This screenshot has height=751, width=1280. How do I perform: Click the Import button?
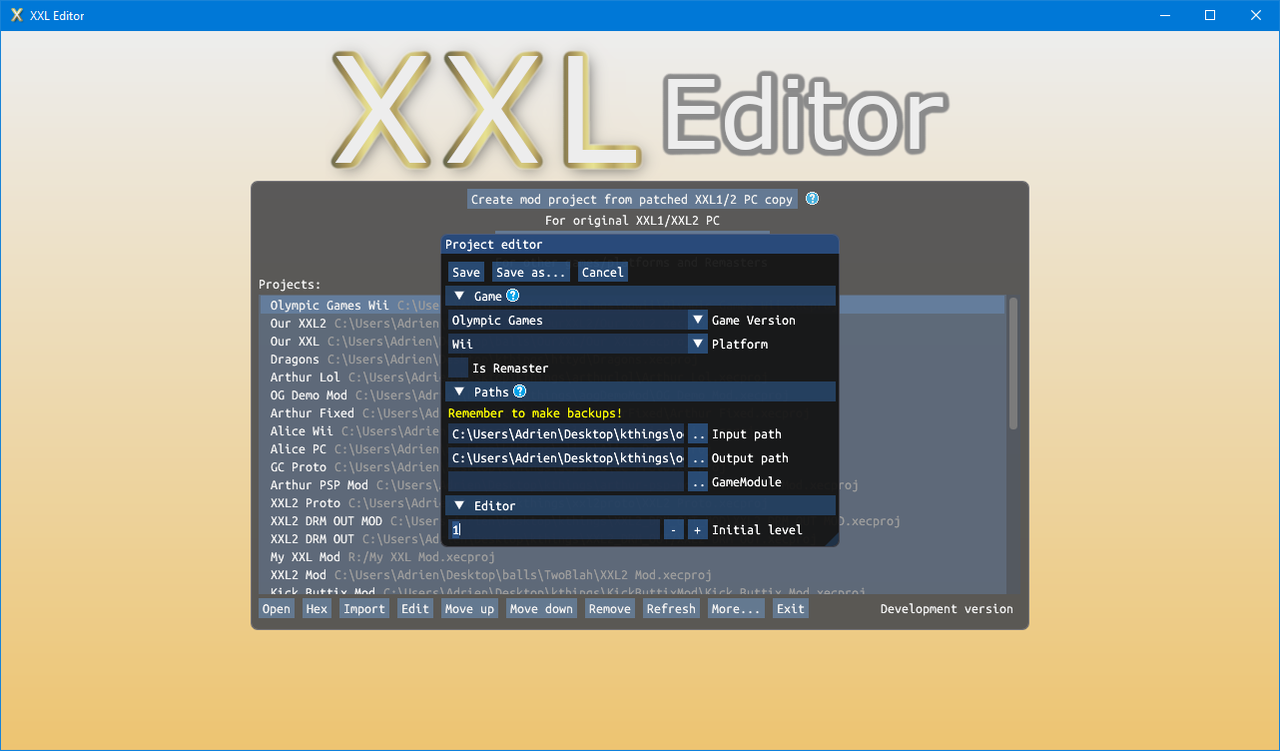pos(364,608)
